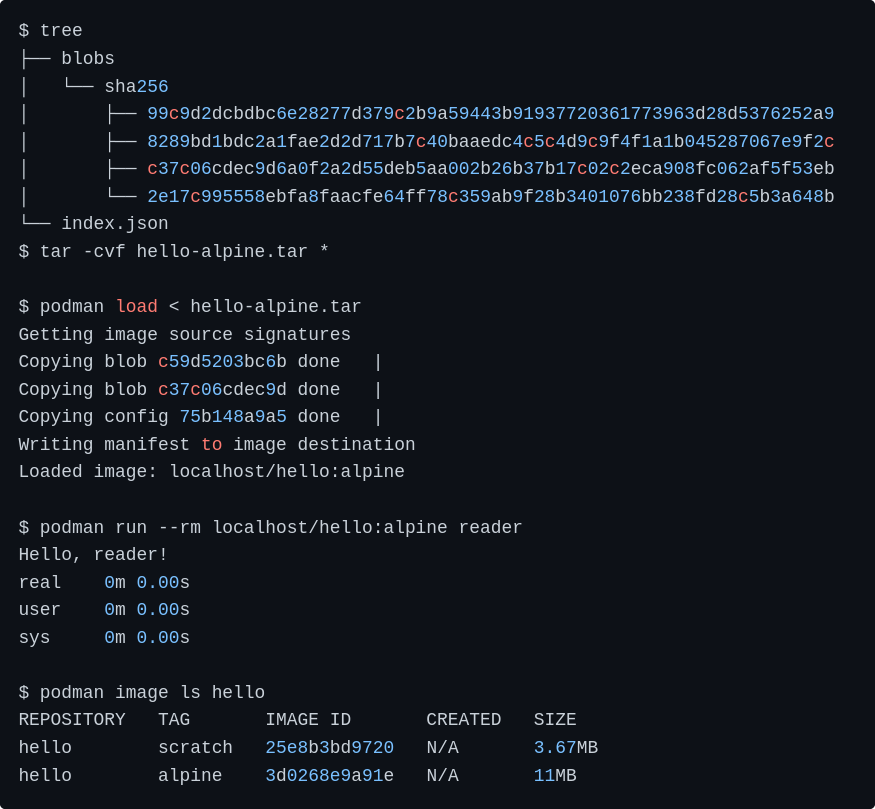Click Loaded image localhost/hello:alpine text

click(211, 472)
